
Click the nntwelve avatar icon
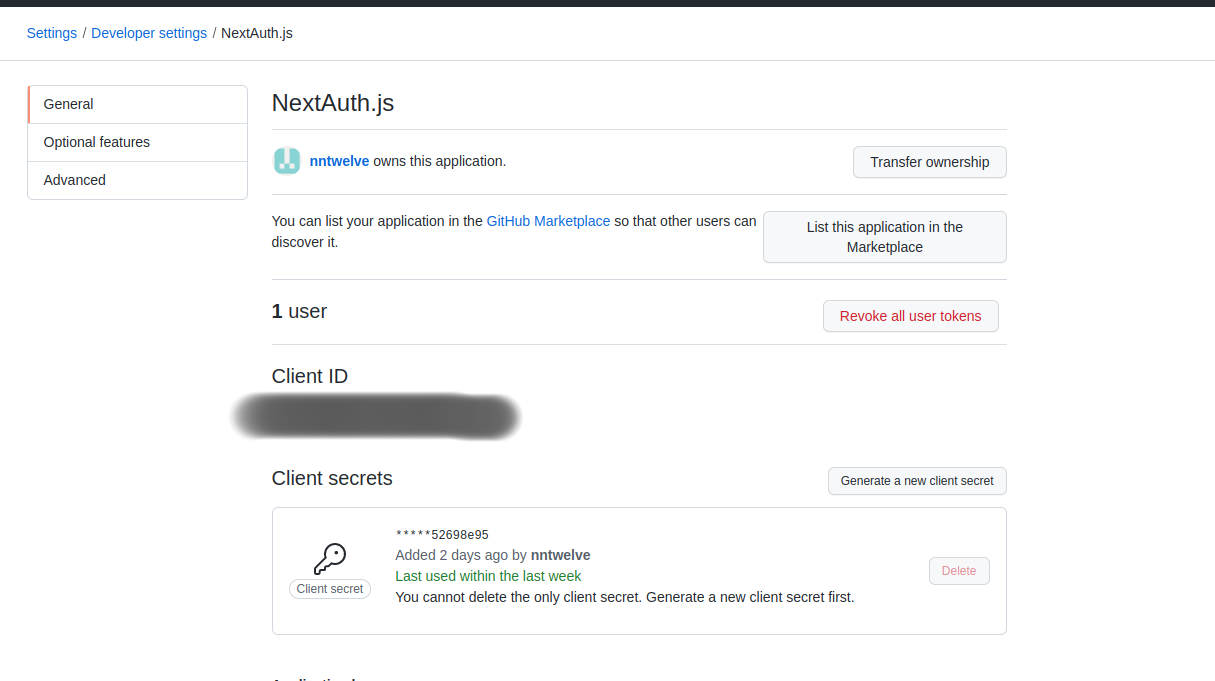(287, 161)
